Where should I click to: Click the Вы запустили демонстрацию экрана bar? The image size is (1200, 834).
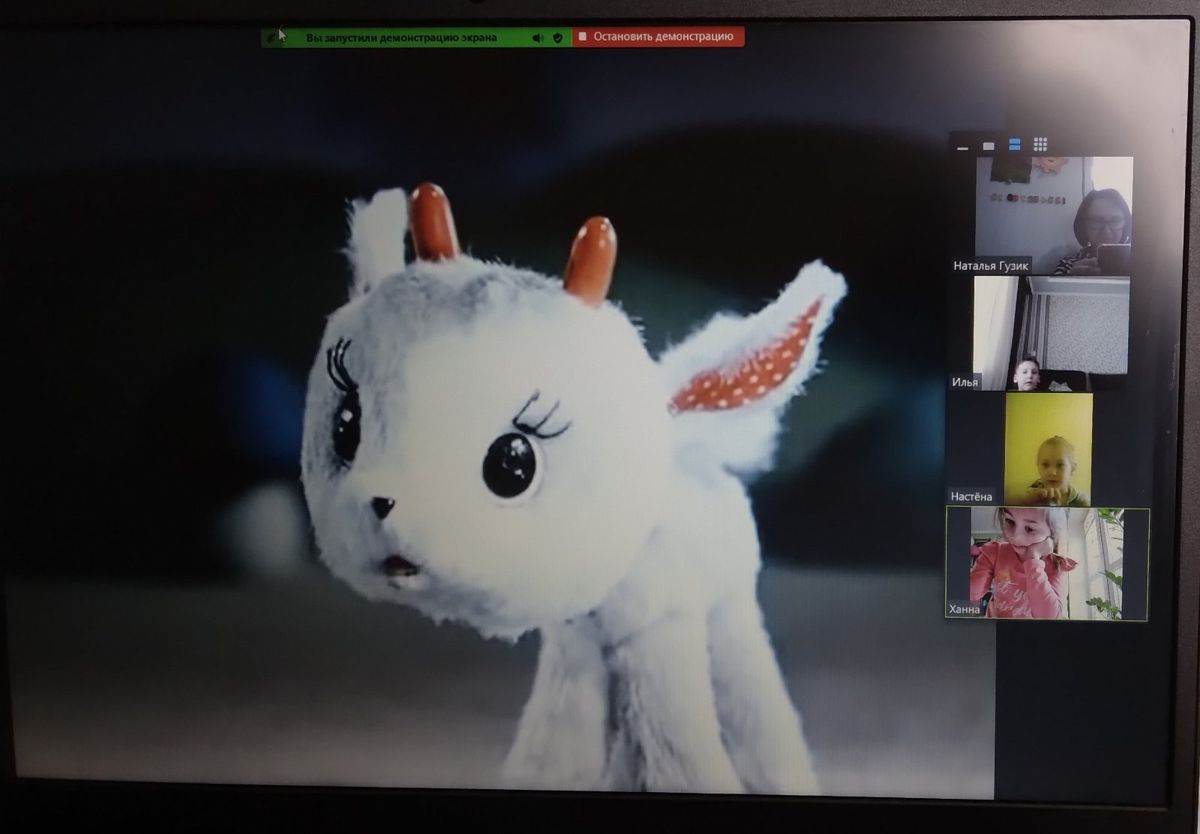(400, 38)
